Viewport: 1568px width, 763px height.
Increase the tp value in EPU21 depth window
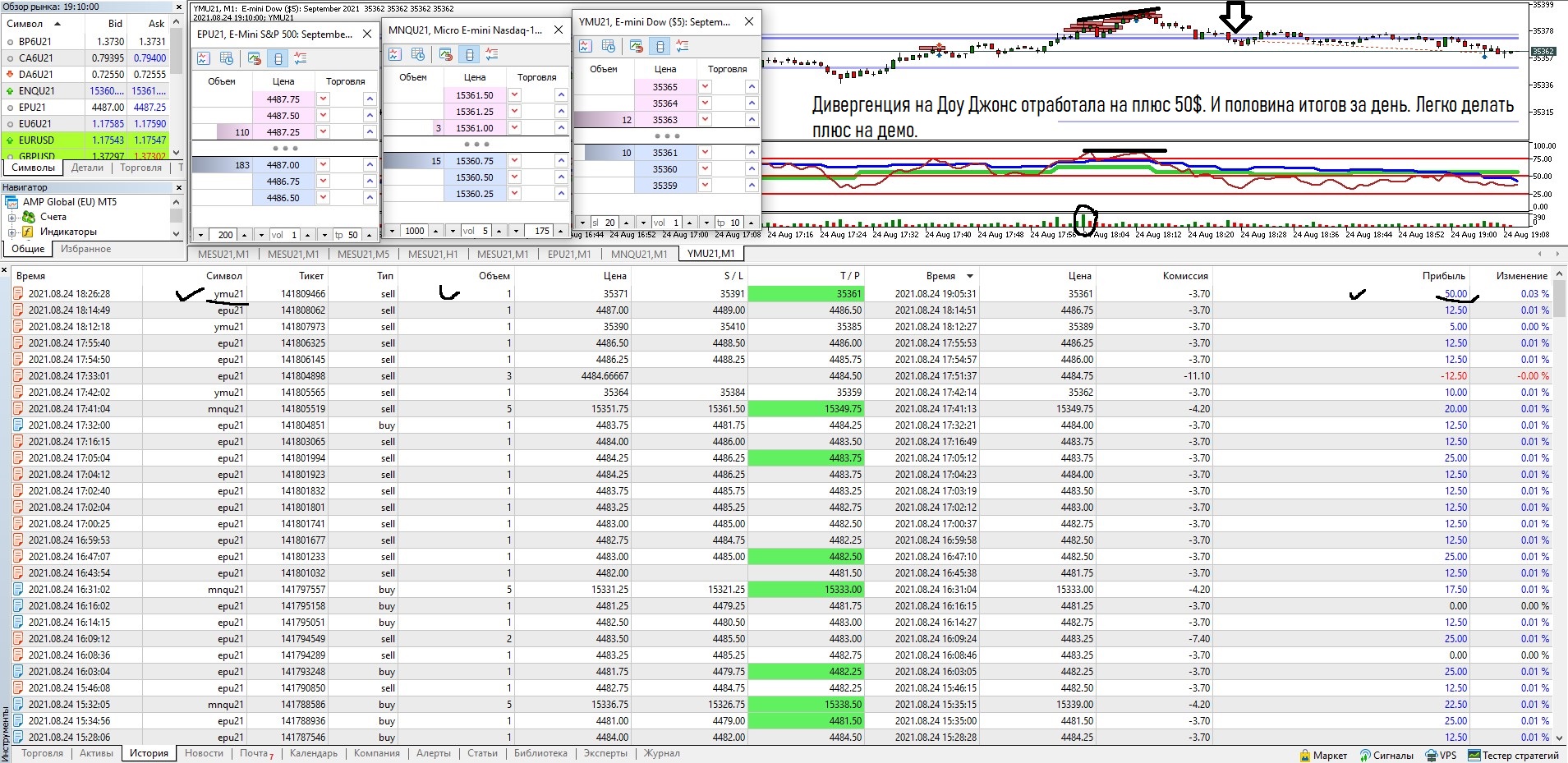pos(369,235)
